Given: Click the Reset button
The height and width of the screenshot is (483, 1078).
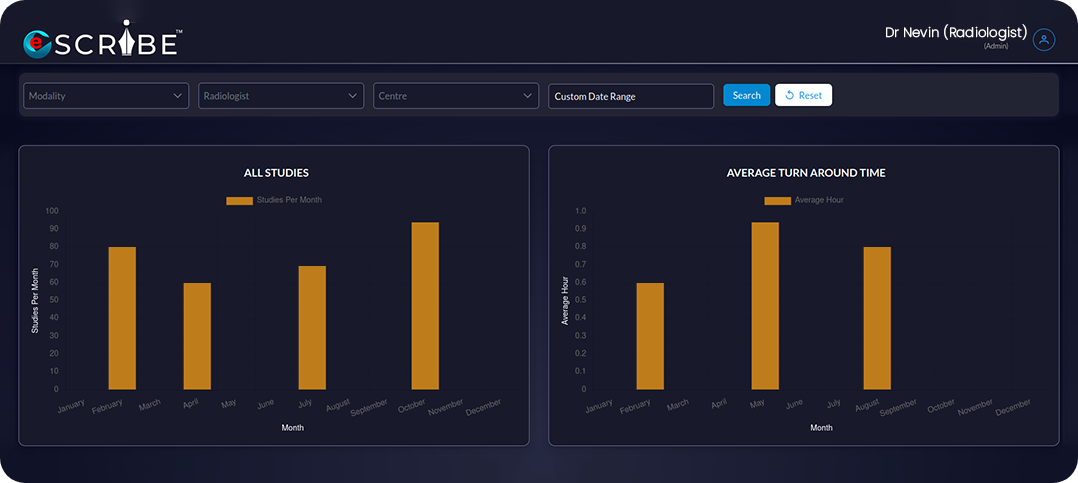Looking at the screenshot, I should click(x=804, y=96).
